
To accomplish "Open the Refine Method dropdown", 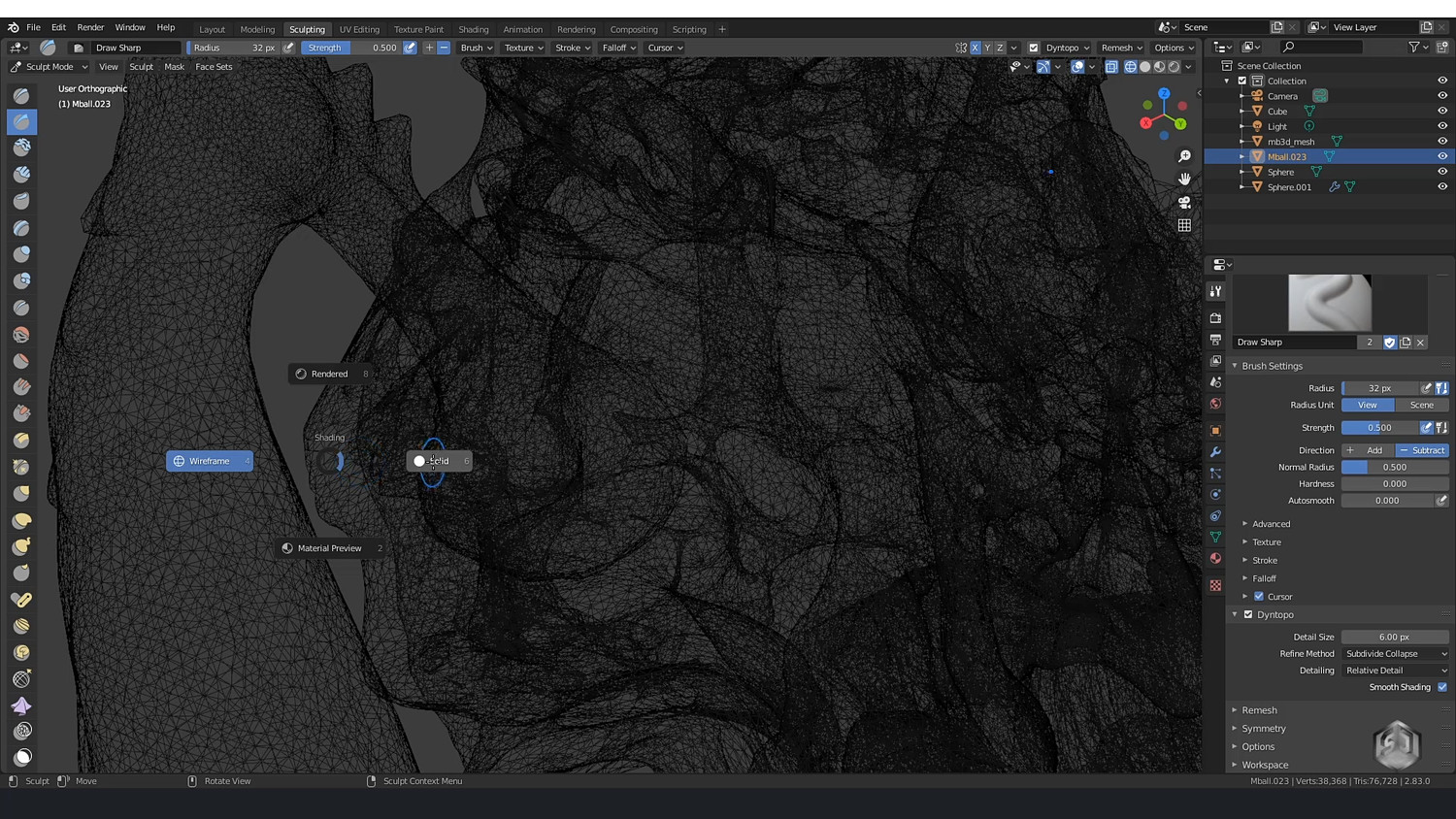I will click(x=1396, y=654).
